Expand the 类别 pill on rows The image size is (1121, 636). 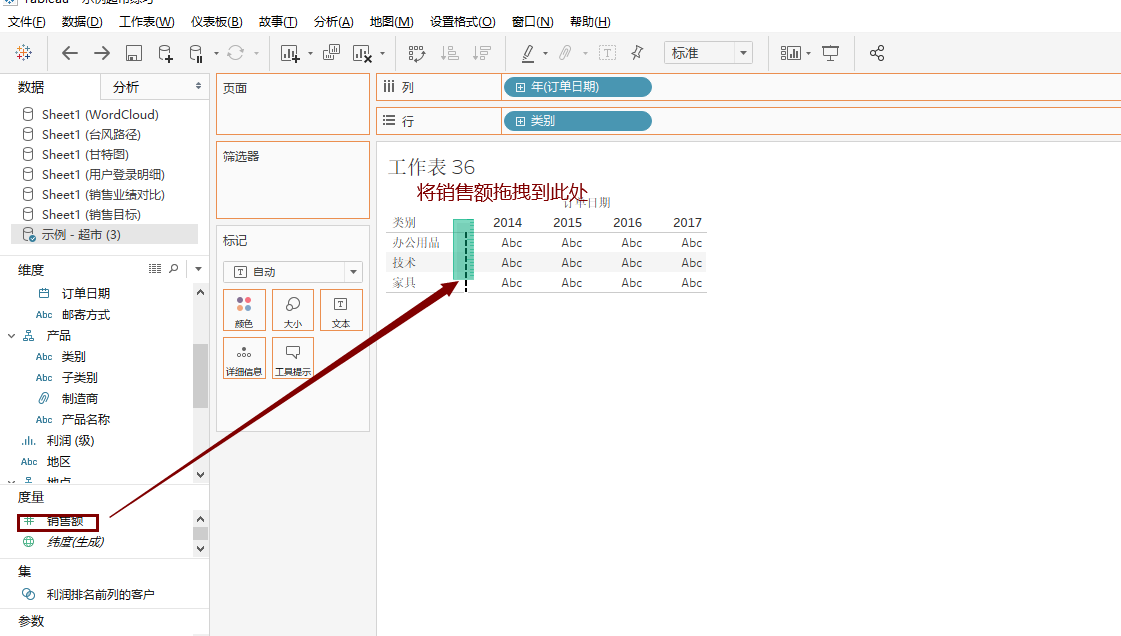pyautogui.click(x=520, y=121)
